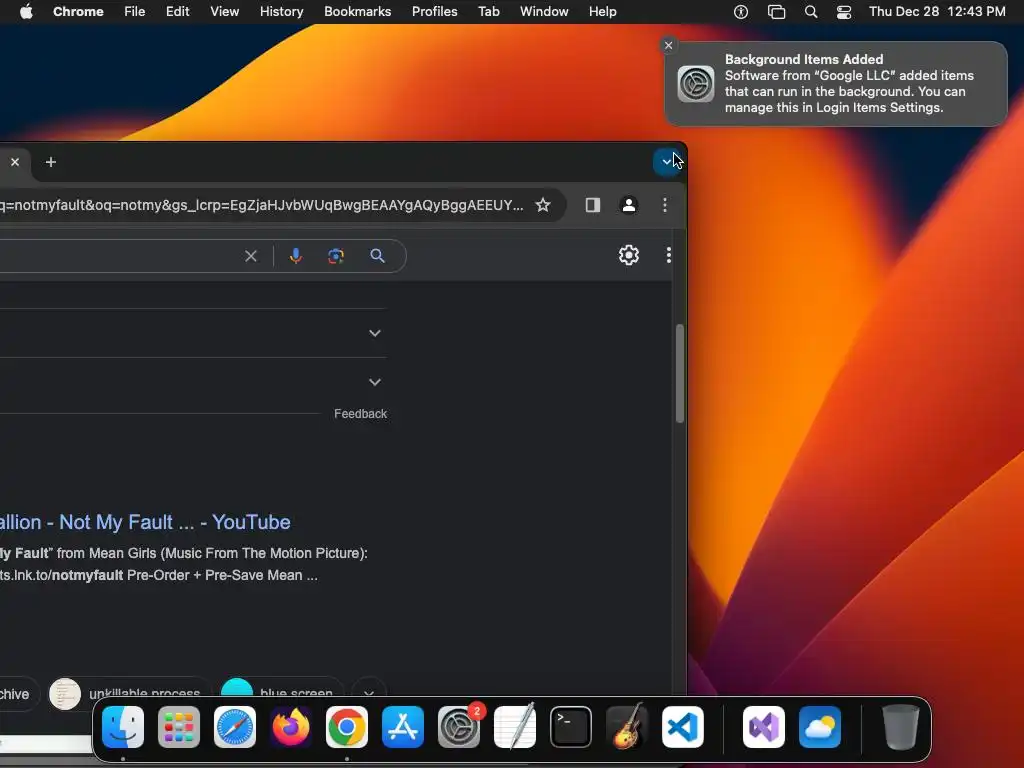
Task: Open the File menu
Action: click(x=135, y=12)
